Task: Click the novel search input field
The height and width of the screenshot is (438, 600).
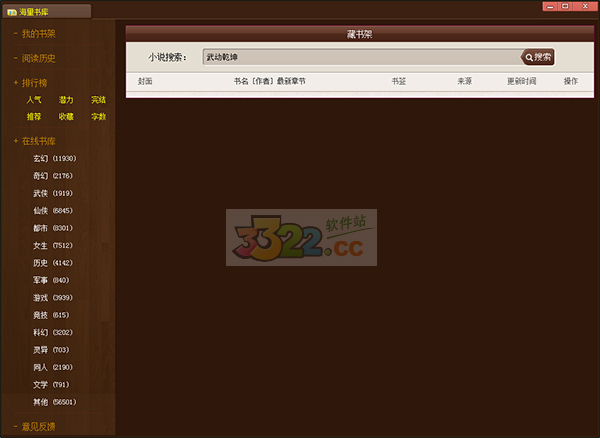Action: tap(362, 57)
